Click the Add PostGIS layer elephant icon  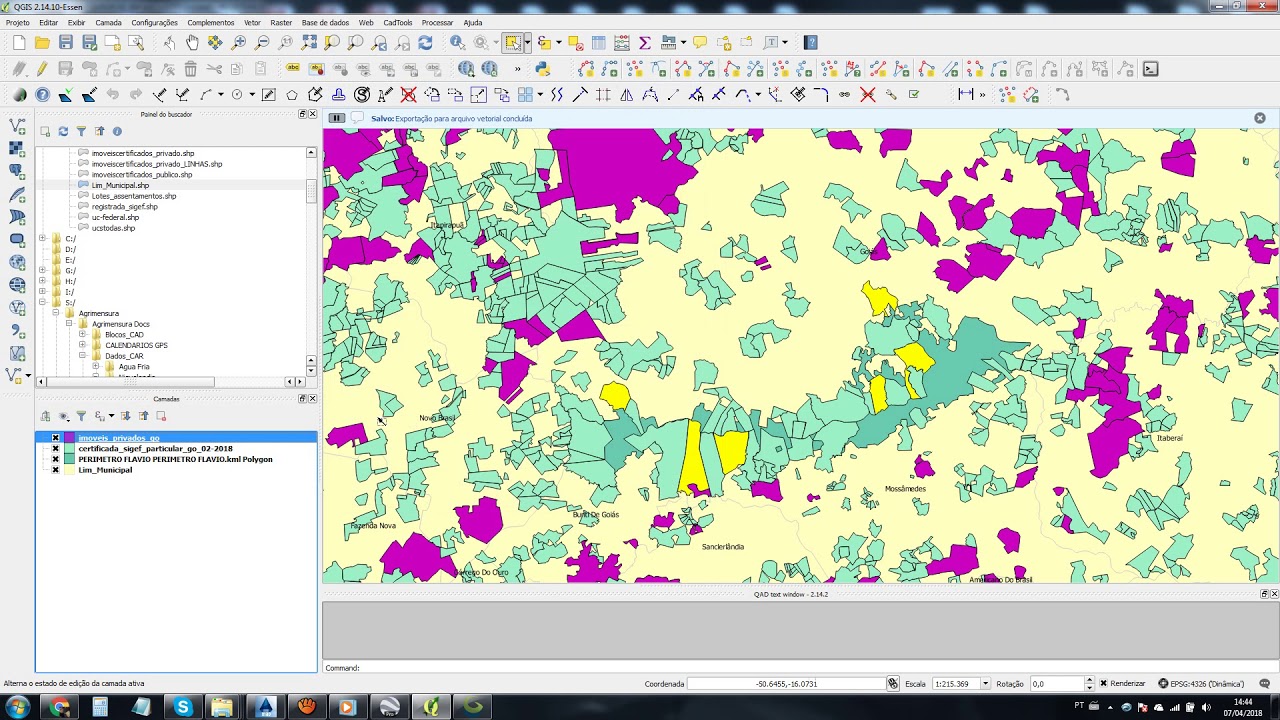click(x=17, y=171)
